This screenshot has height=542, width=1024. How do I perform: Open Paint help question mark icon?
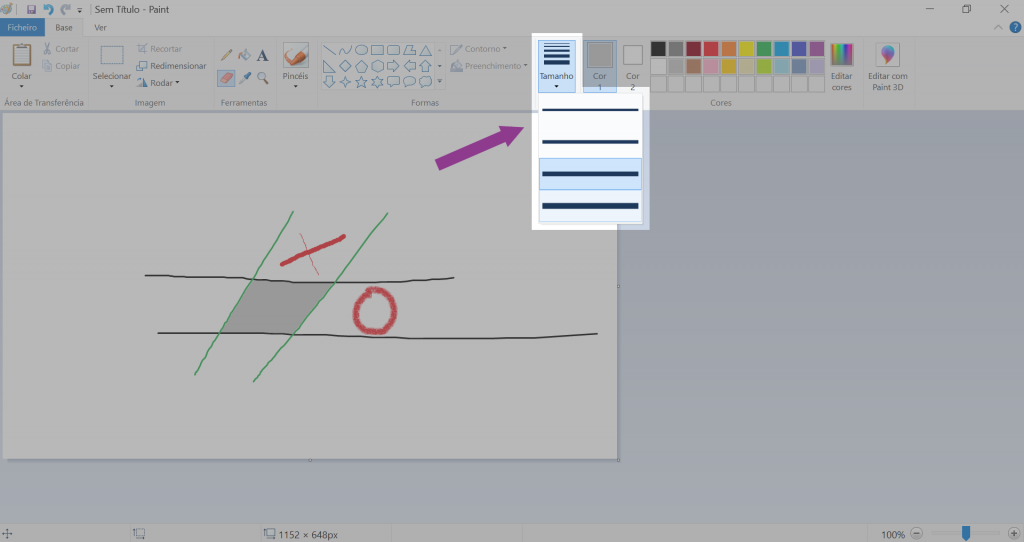(1015, 27)
